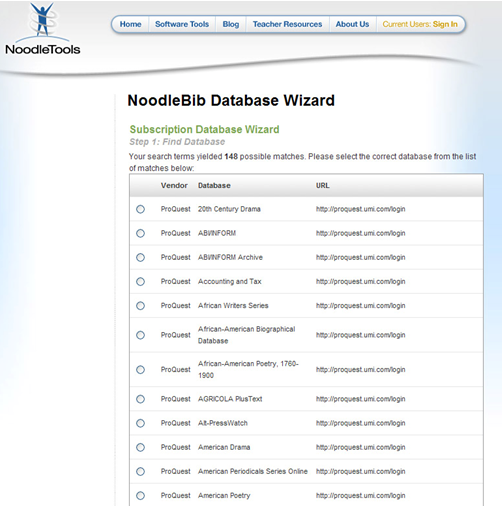Image resolution: width=502 pixels, height=506 pixels.
Task: Select the Accounting and Tax radio button
Action: [140, 282]
